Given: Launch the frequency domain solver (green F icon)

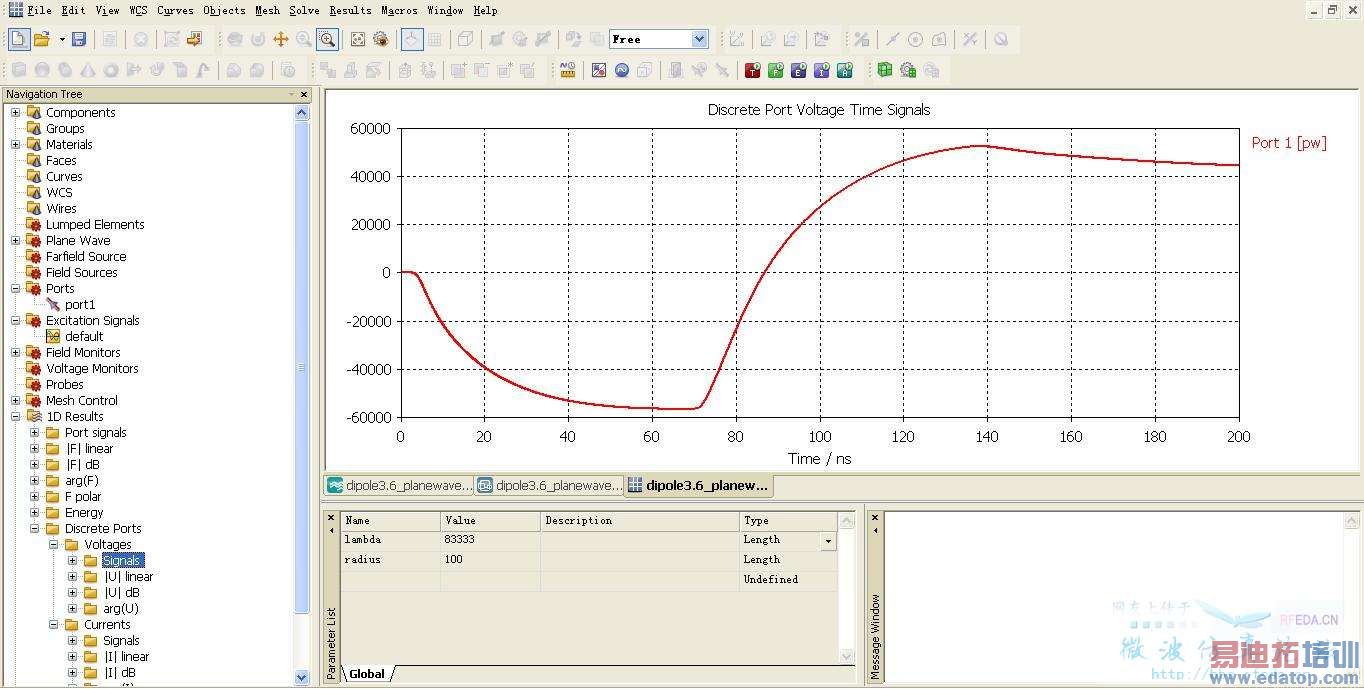Looking at the screenshot, I should click(x=775, y=70).
